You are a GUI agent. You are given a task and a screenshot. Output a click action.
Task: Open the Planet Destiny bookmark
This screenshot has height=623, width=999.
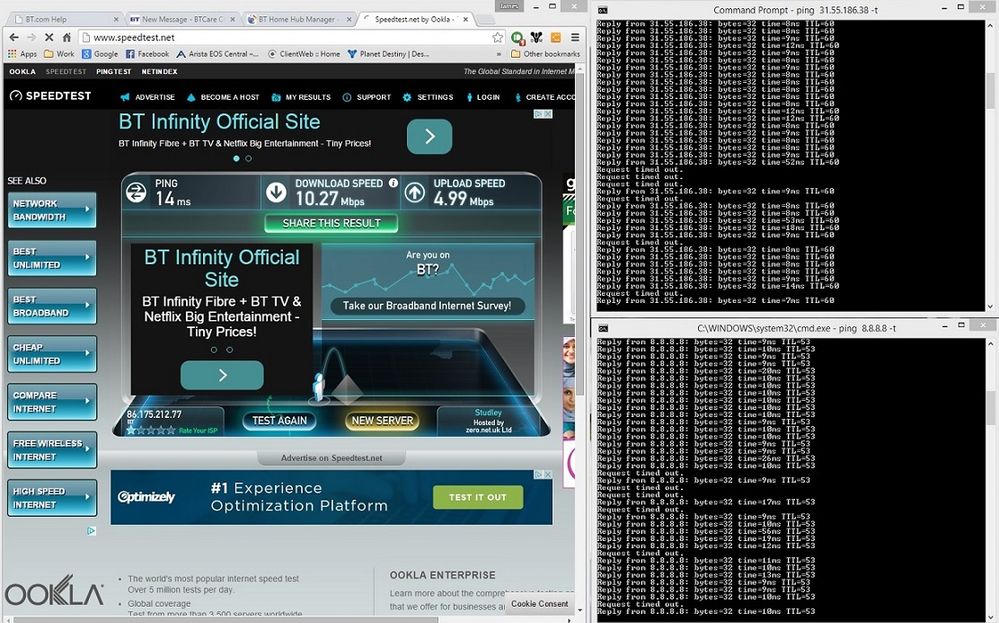click(x=388, y=54)
